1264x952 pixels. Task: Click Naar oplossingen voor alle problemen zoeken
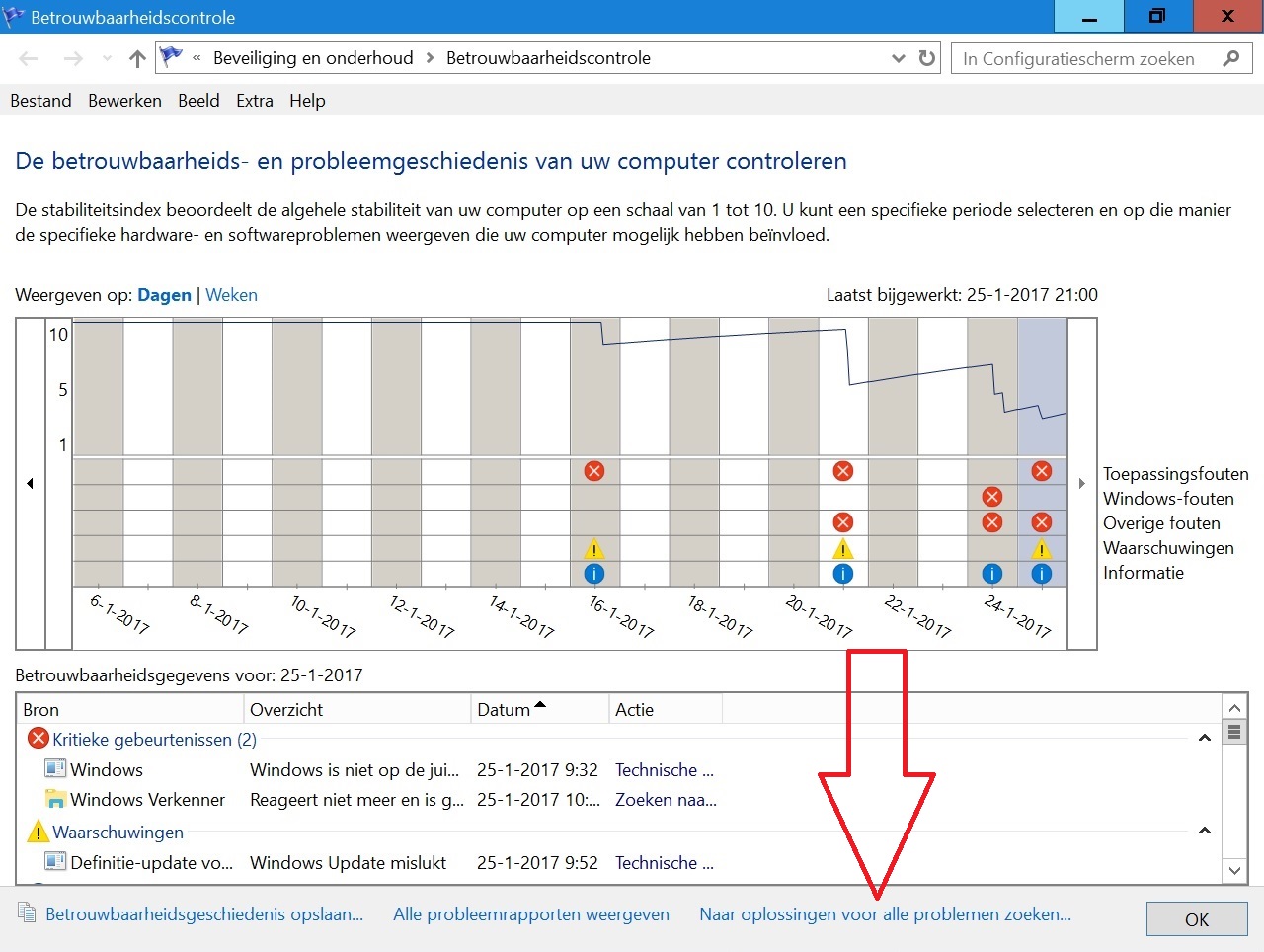886,914
